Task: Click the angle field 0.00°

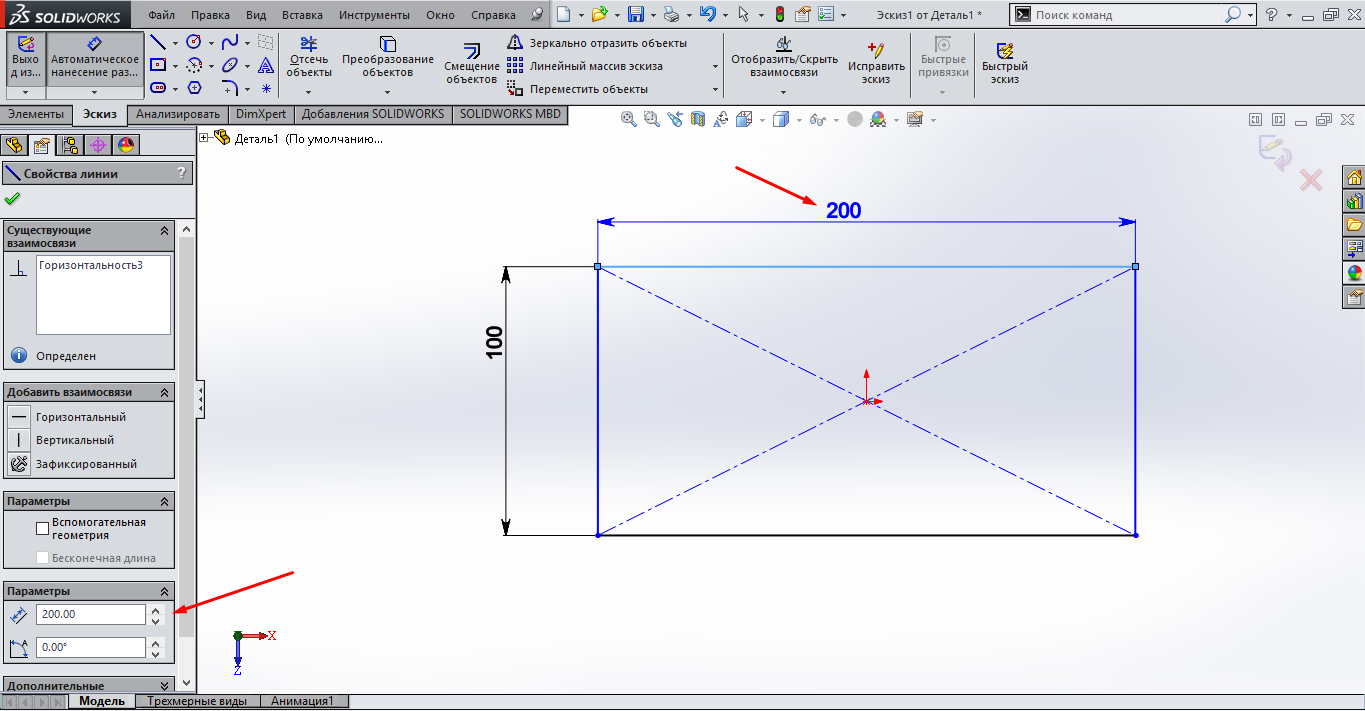Action: click(91, 647)
